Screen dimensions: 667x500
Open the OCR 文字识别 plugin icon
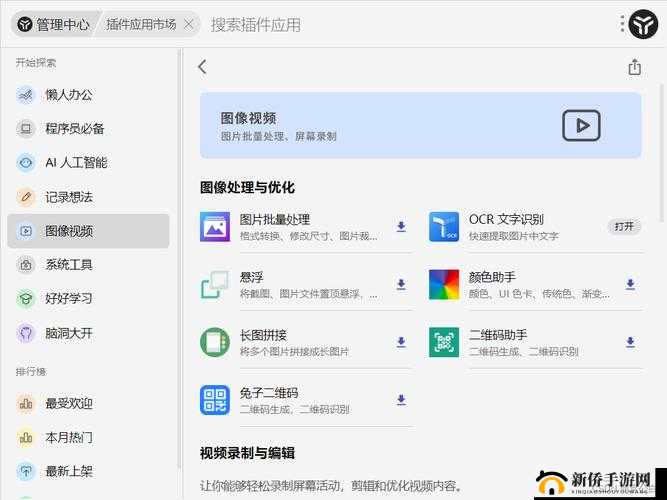(444, 227)
